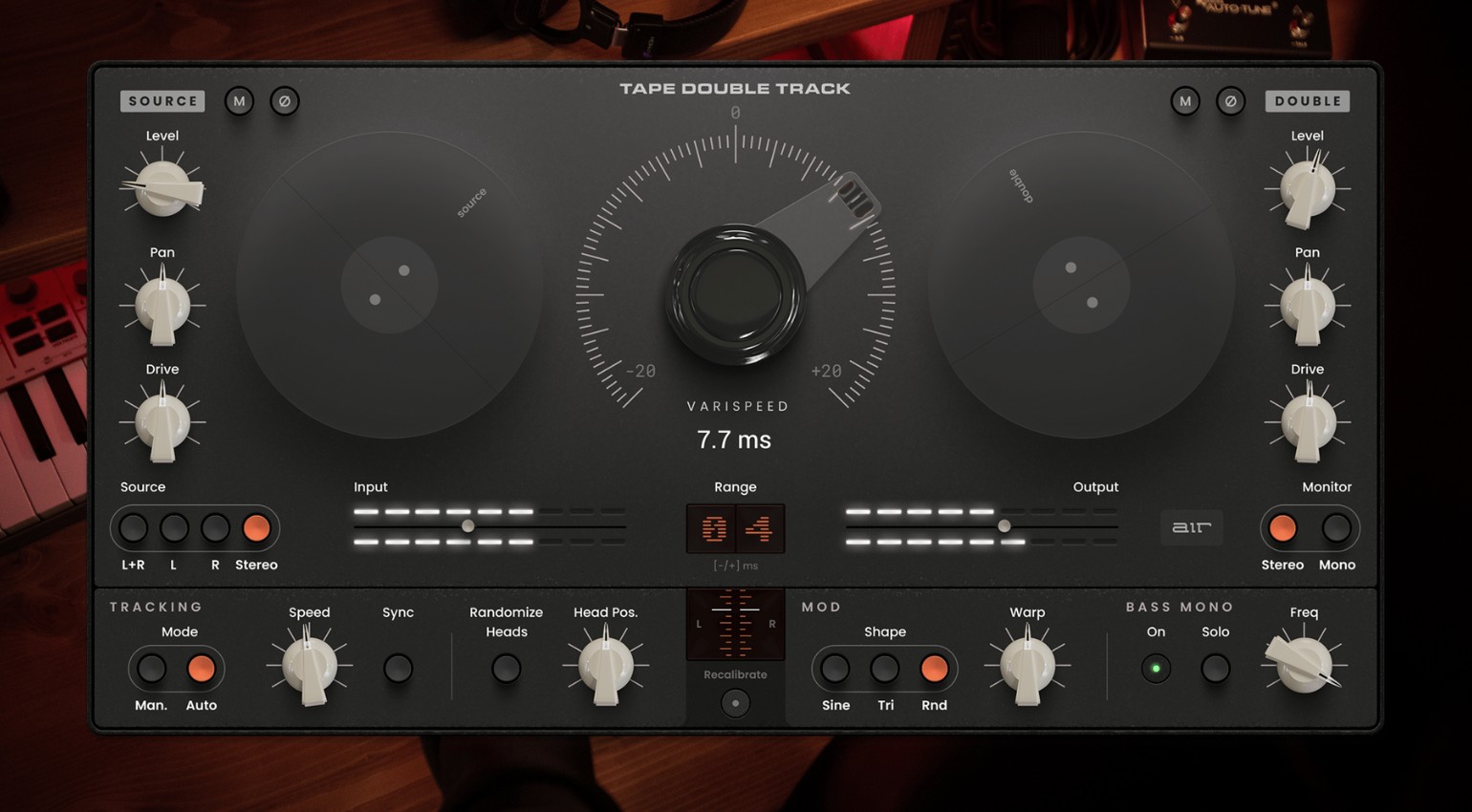Viewport: 1472px width, 812px height.
Task: Switch tracking mode to Manual
Action: point(151,669)
